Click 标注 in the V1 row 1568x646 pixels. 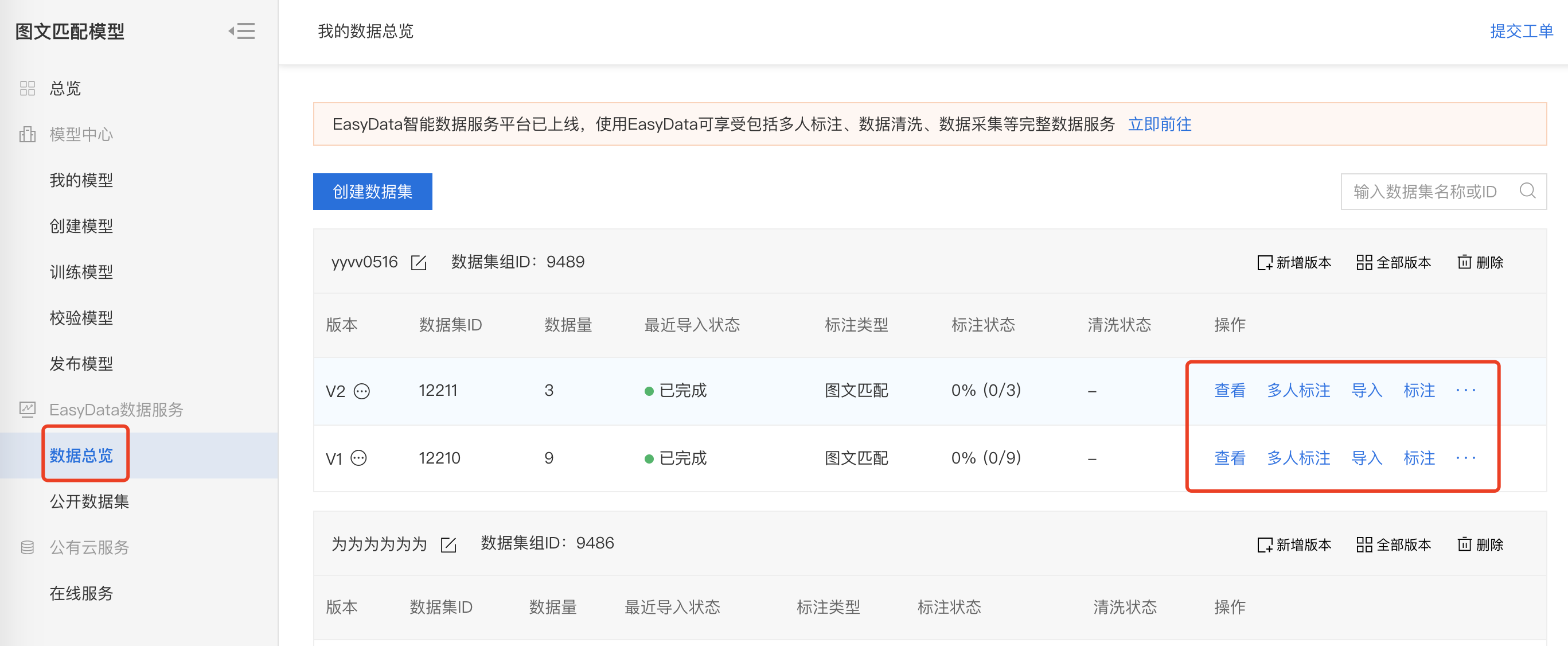click(1419, 458)
